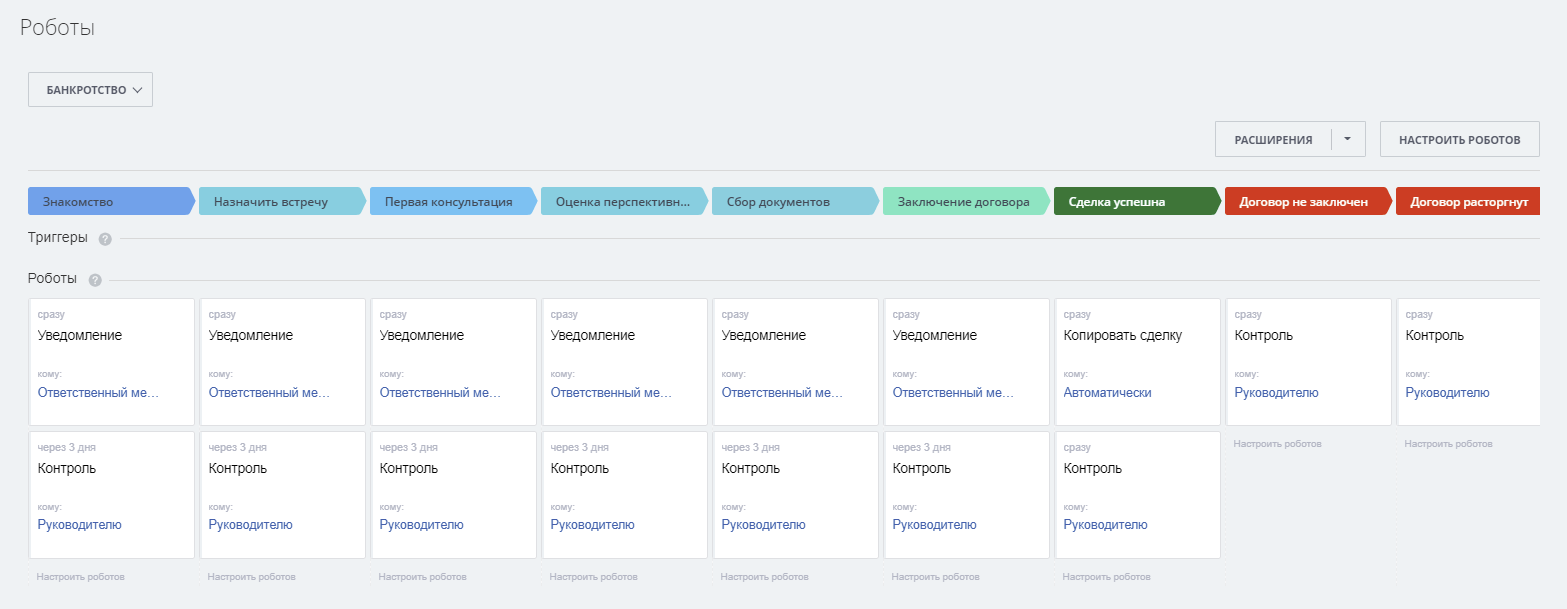Switch to the Первая консультация stage
This screenshot has width=1567, height=609.
tap(450, 202)
